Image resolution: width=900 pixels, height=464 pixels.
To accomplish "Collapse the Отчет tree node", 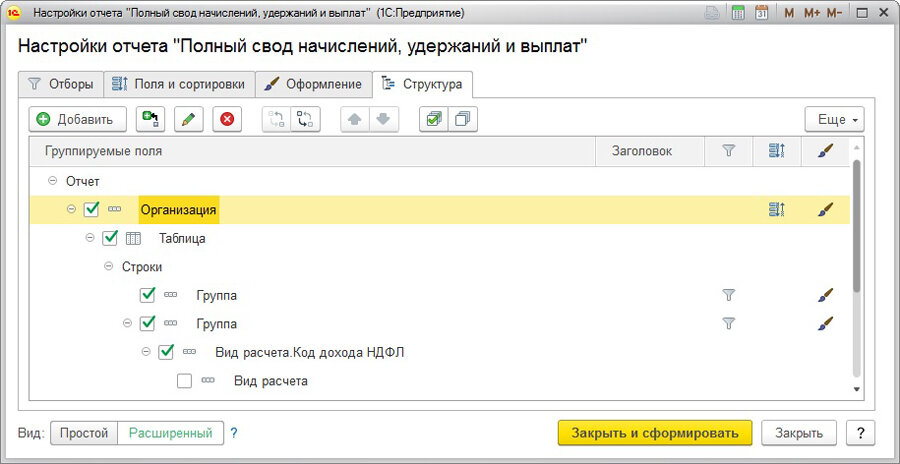I will pos(53,181).
